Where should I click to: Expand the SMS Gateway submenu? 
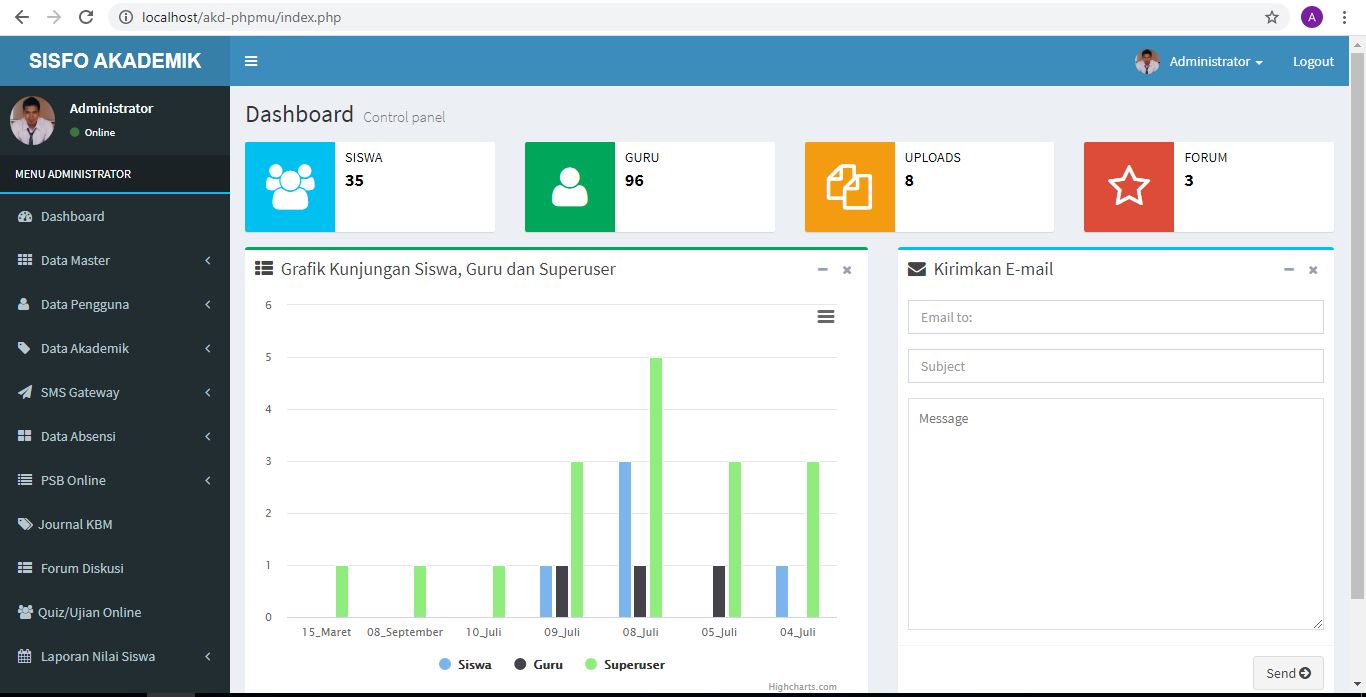115,392
